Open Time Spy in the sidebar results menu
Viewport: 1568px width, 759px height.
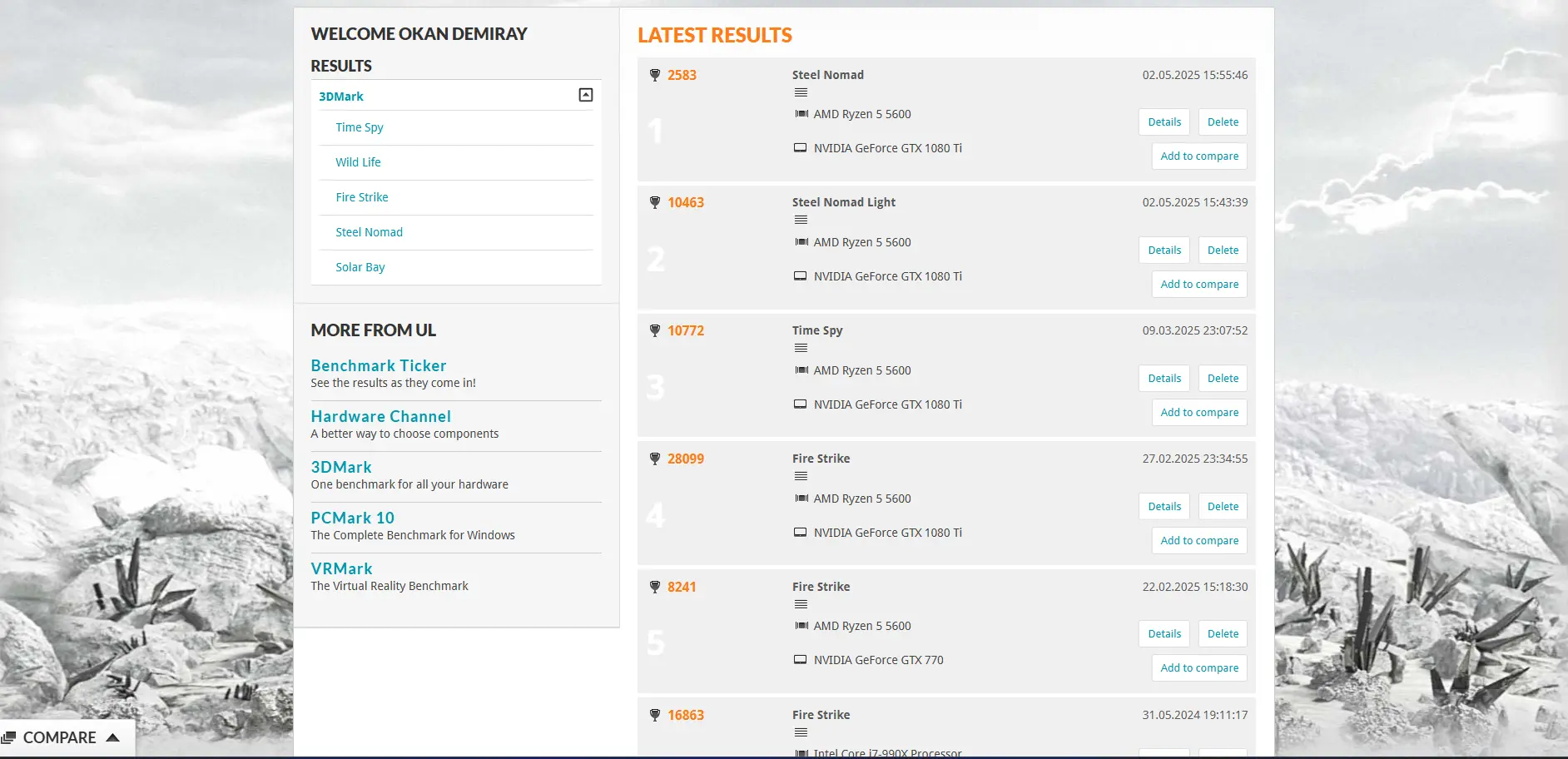pyautogui.click(x=360, y=127)
